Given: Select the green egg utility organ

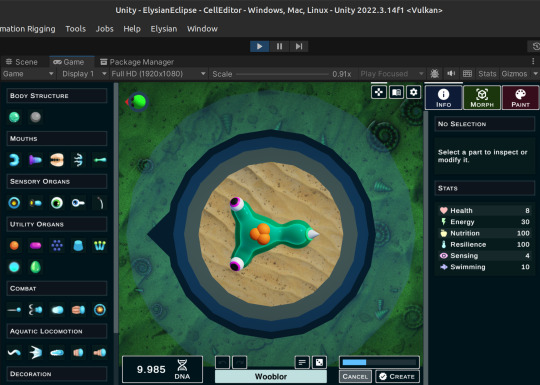Looking at the screenshot, I should pyautogui.click(x=35, y=267).
